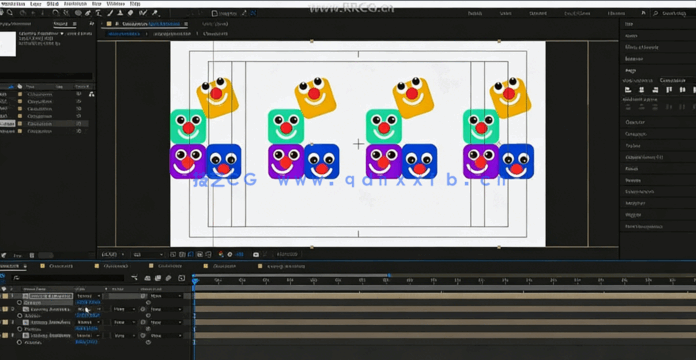Open the Help menu in menu bar
696x360 pixels.
click(135, 4)
